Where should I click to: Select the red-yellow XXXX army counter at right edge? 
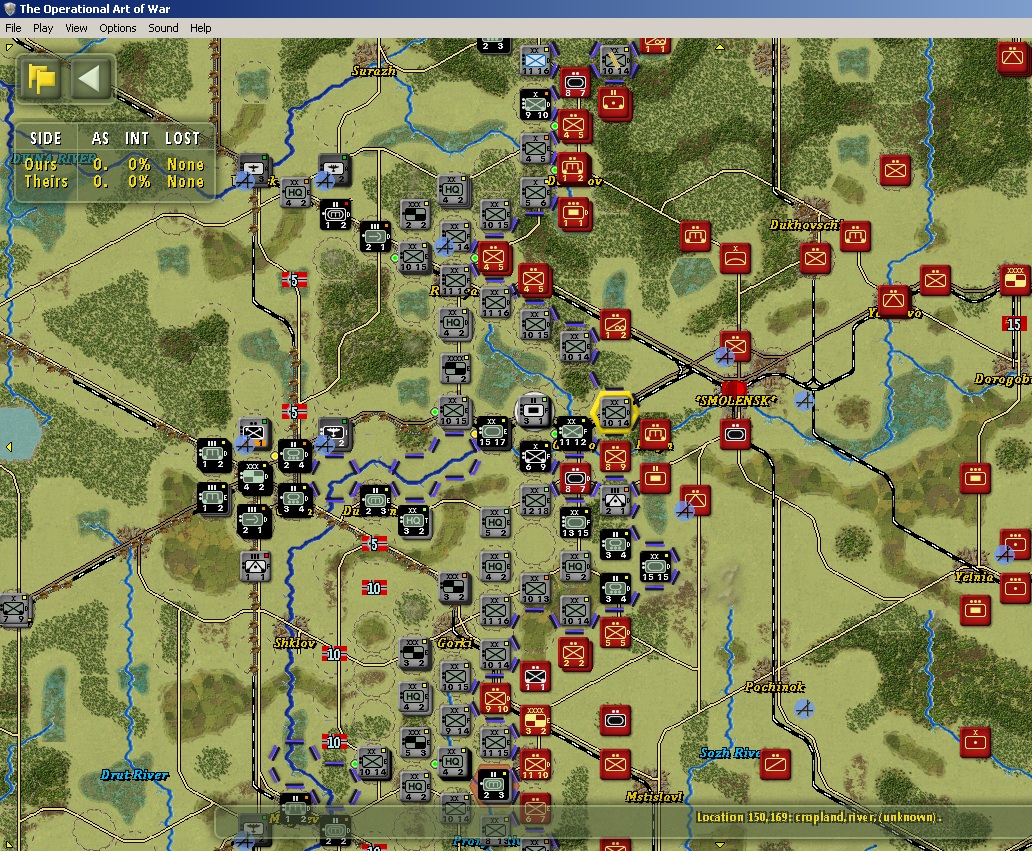[x=1016, y=279]
